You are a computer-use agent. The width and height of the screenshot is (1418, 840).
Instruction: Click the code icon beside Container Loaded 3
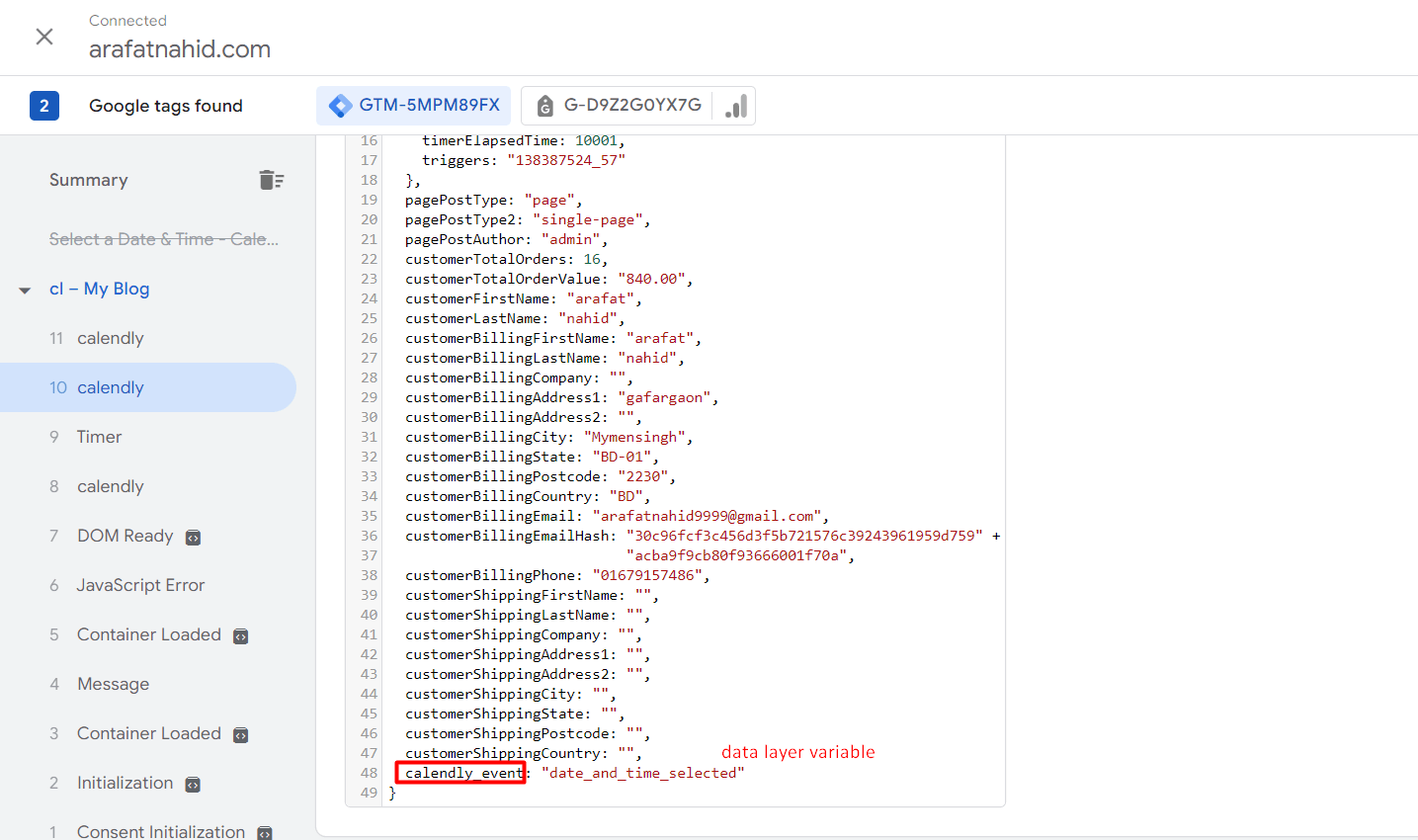pos(240,735)
